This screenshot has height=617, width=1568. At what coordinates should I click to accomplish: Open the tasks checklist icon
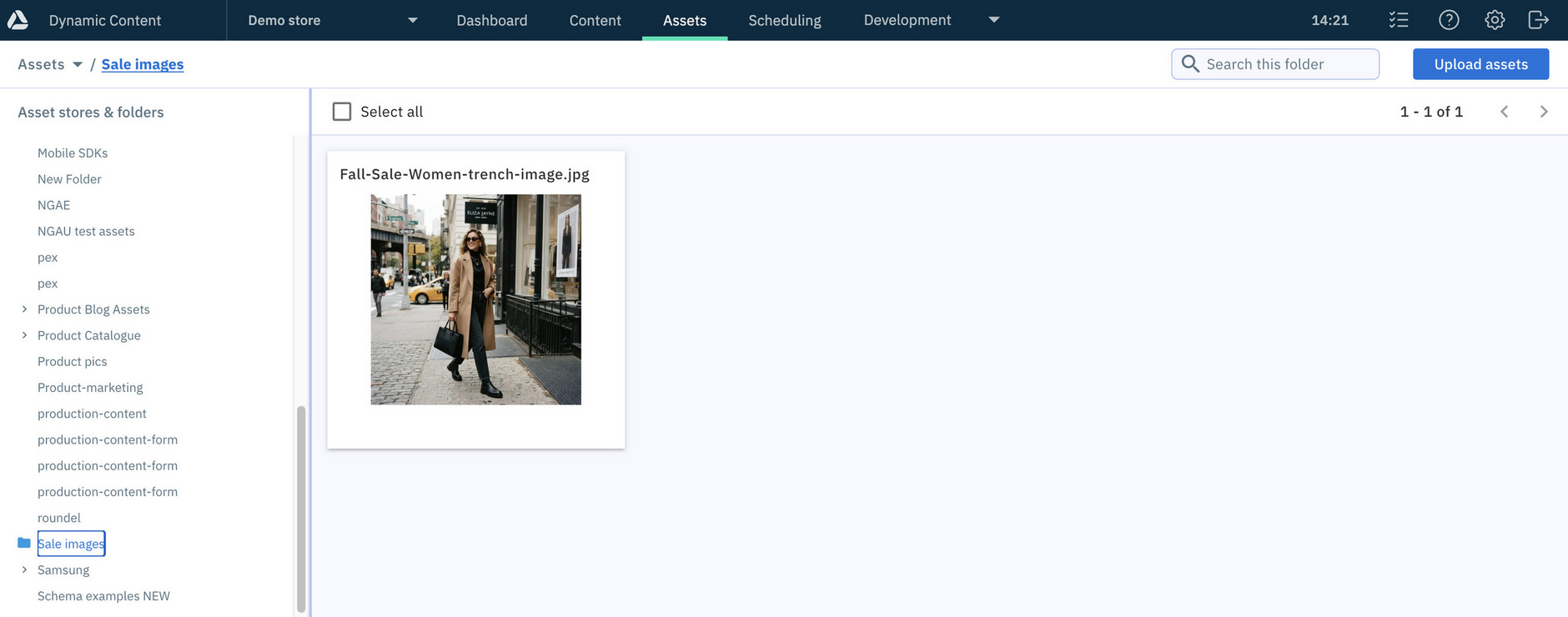[1399, 20]
